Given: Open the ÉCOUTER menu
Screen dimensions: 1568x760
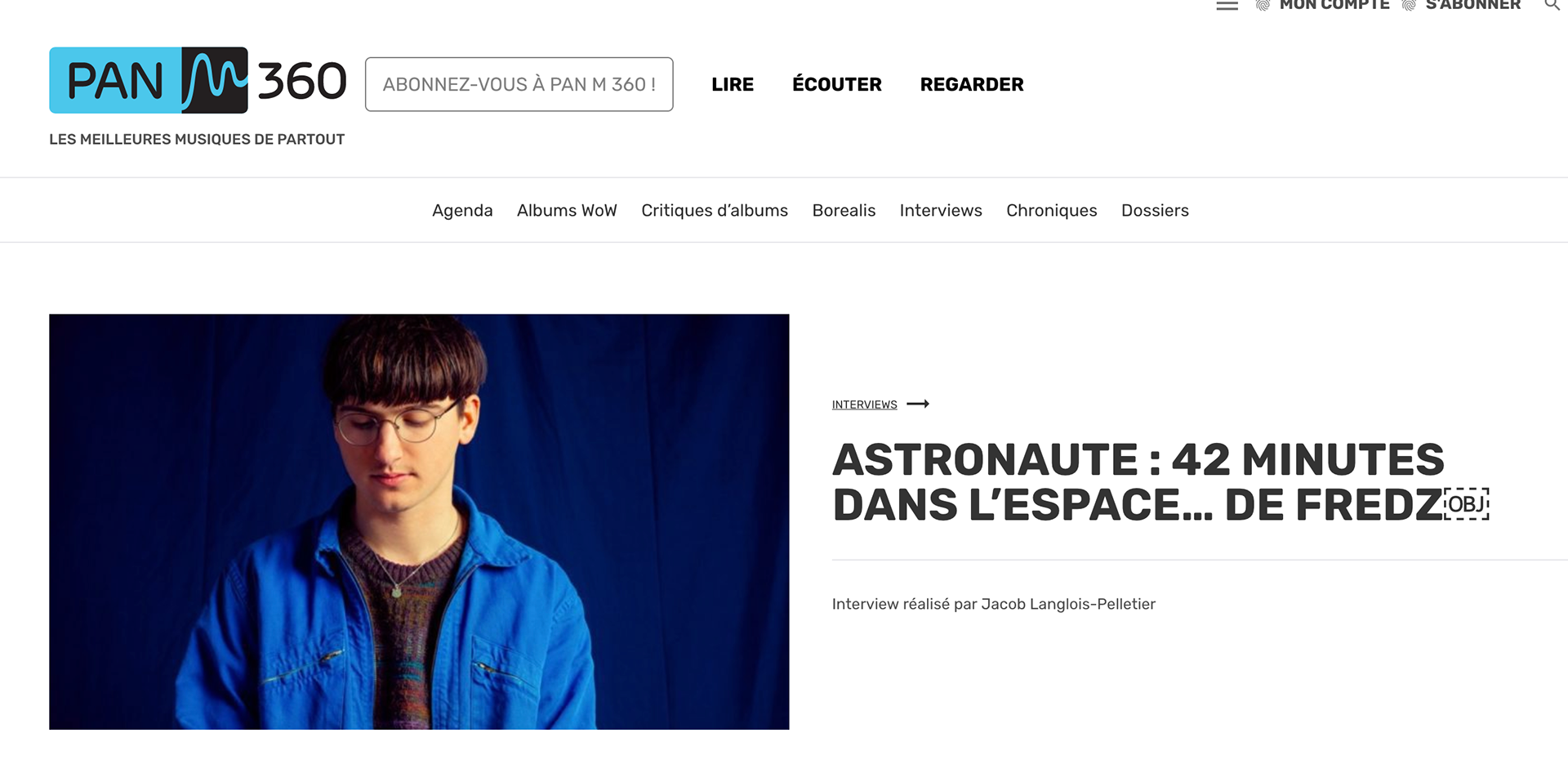Looking at the screenshot, I should 837,84.
